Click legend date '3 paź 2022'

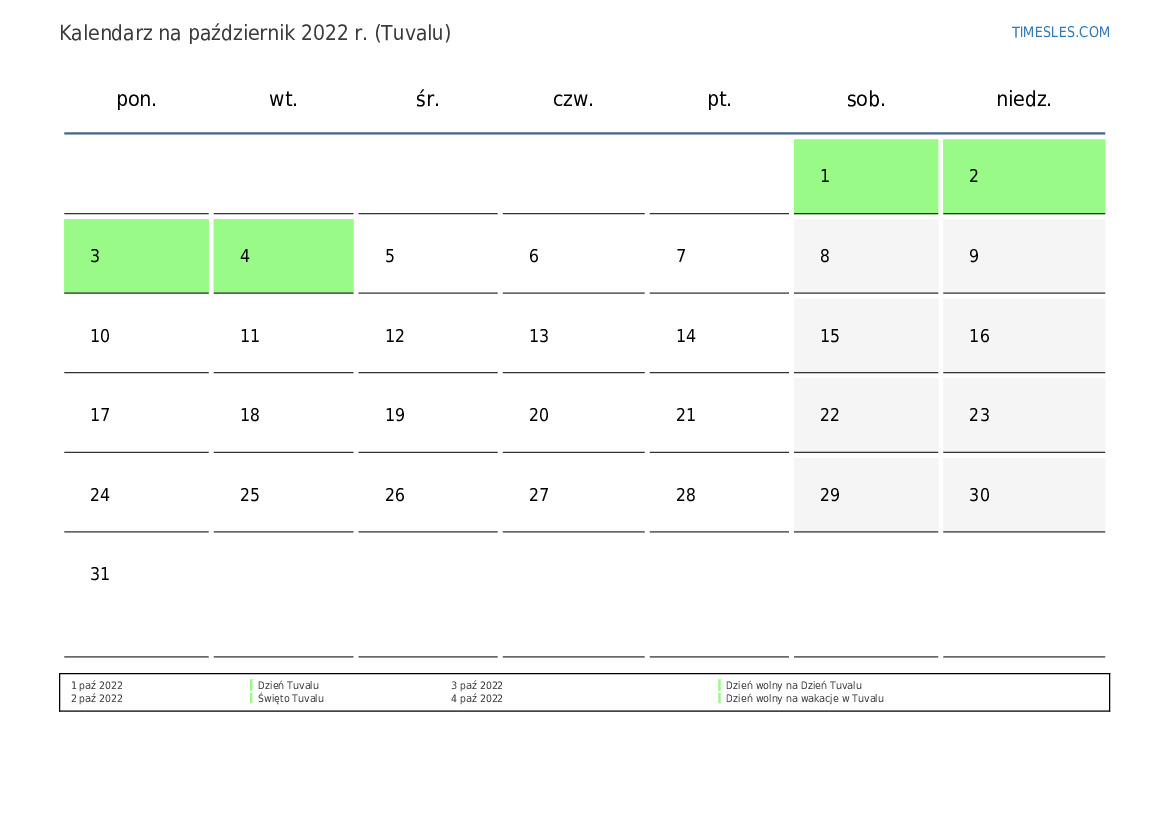(x=476, y=685)
